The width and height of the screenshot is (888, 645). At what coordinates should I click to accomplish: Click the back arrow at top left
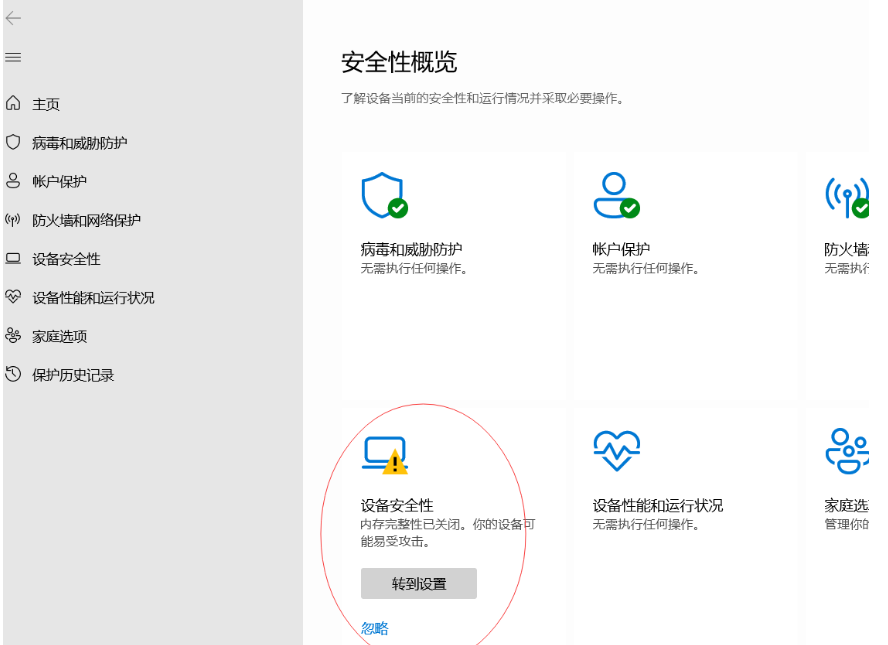(x=14, y=17)
